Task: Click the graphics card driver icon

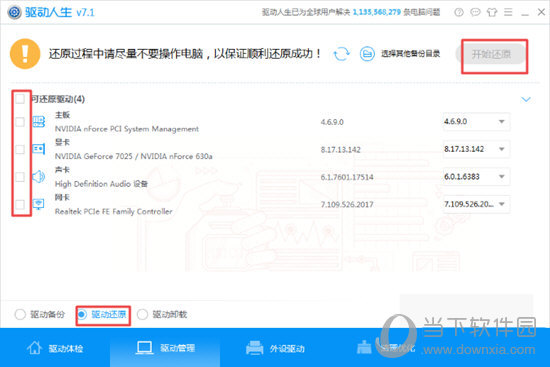Action: tap(39, 149)
